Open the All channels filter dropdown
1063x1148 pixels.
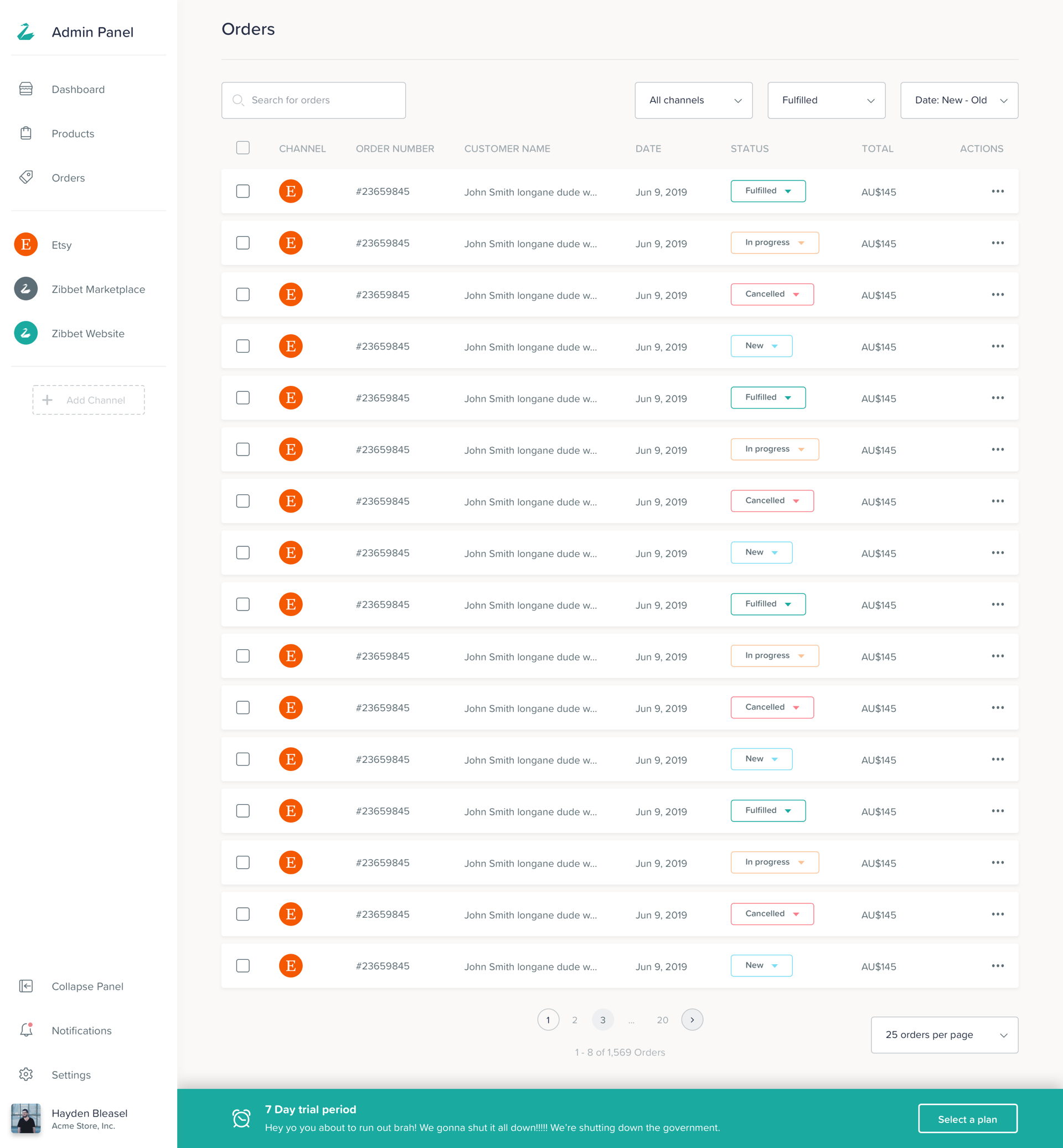tap(693, 100)
